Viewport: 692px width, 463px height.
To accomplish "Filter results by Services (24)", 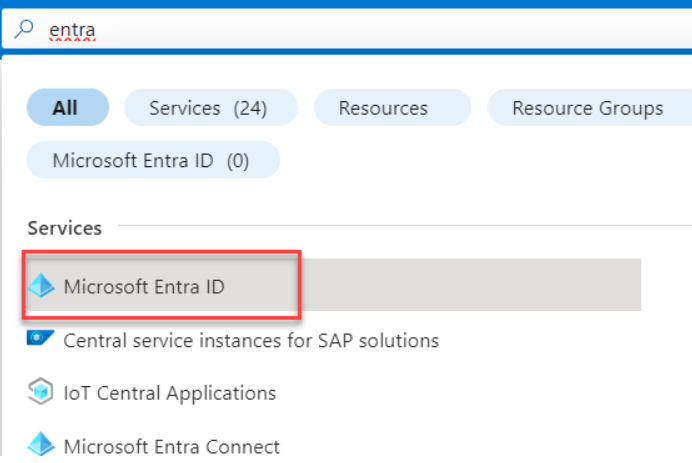I will pos(211,107).
